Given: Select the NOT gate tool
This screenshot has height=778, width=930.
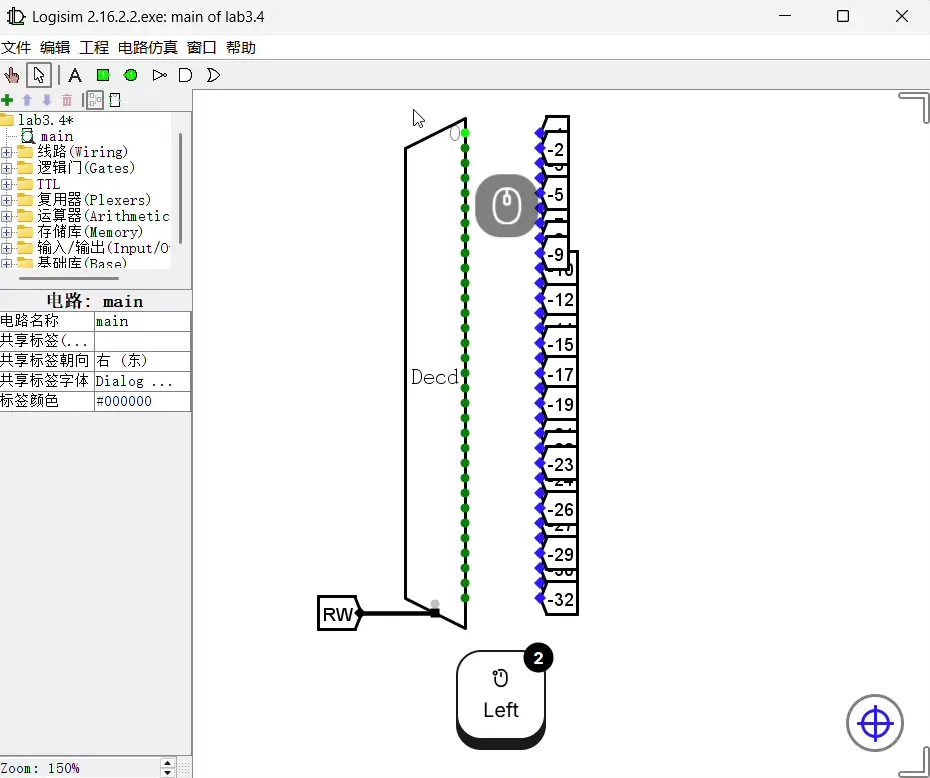Looking at the screenshot, I should click(x=159, y=75).
